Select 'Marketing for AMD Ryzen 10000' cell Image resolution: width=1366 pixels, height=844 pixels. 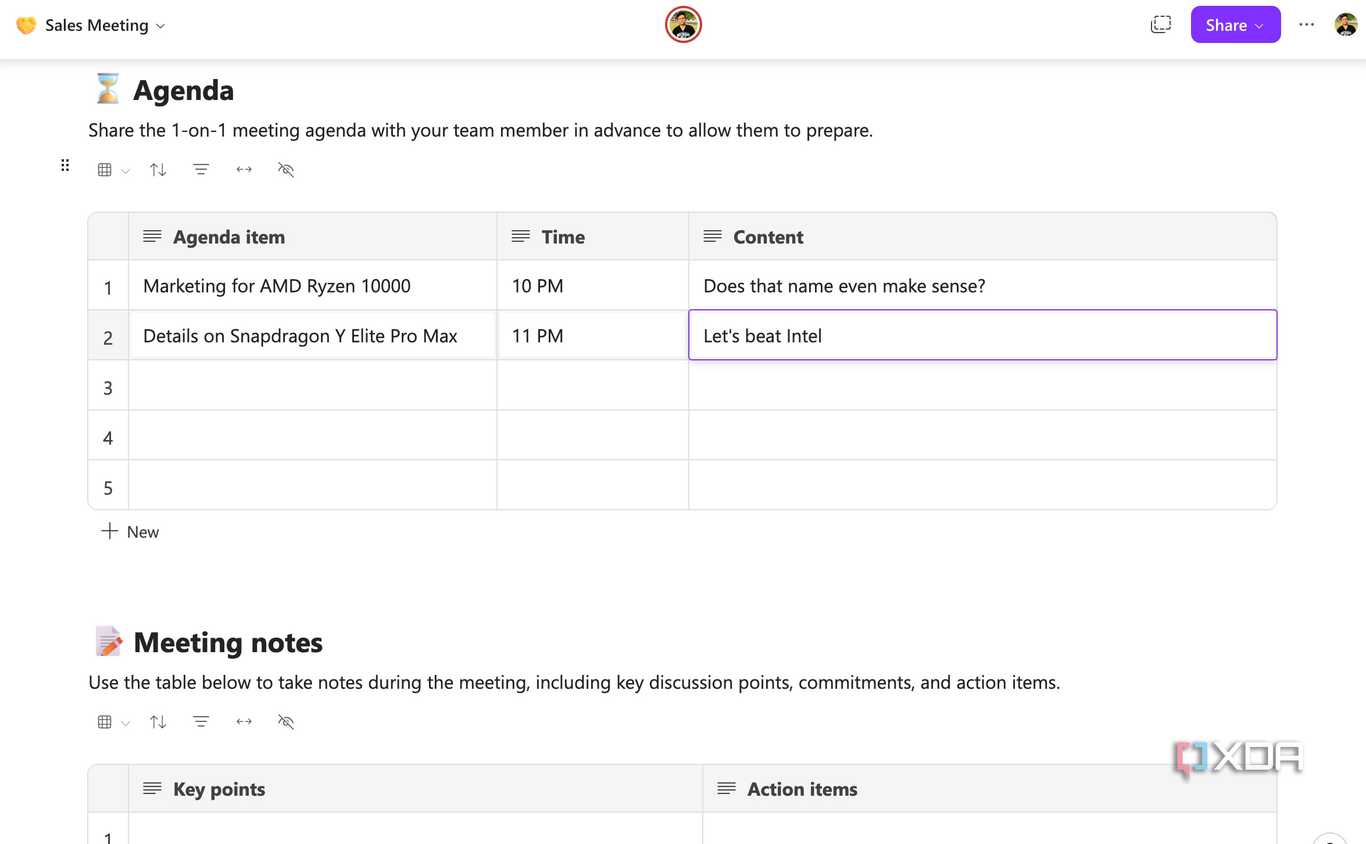tap(312, 286)
